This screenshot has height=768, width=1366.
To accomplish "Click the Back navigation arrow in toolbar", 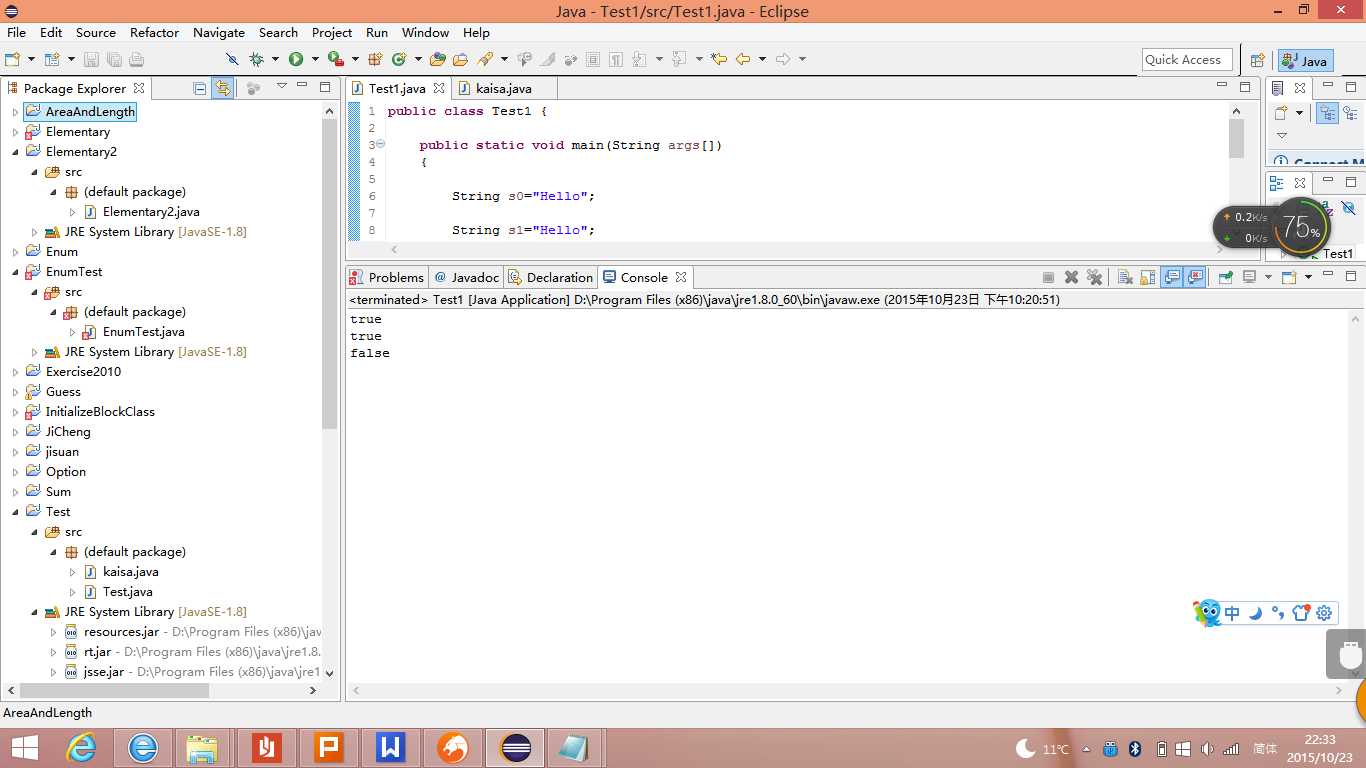I will [x=743, y=60].
